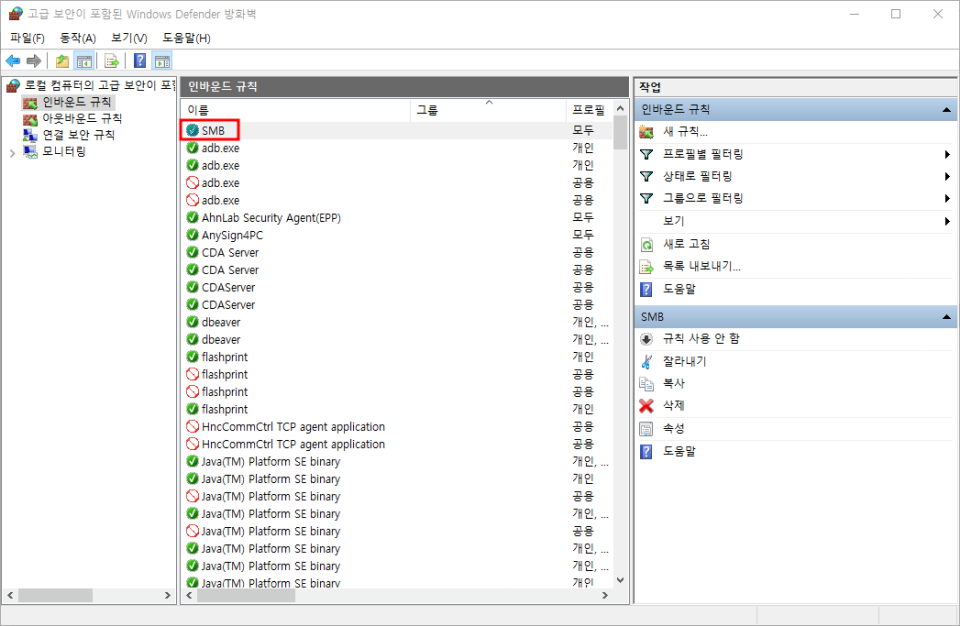This screenshot has width=960, height=626.
Task: Collapse the SMB actions section
Action: coord(947,317)
